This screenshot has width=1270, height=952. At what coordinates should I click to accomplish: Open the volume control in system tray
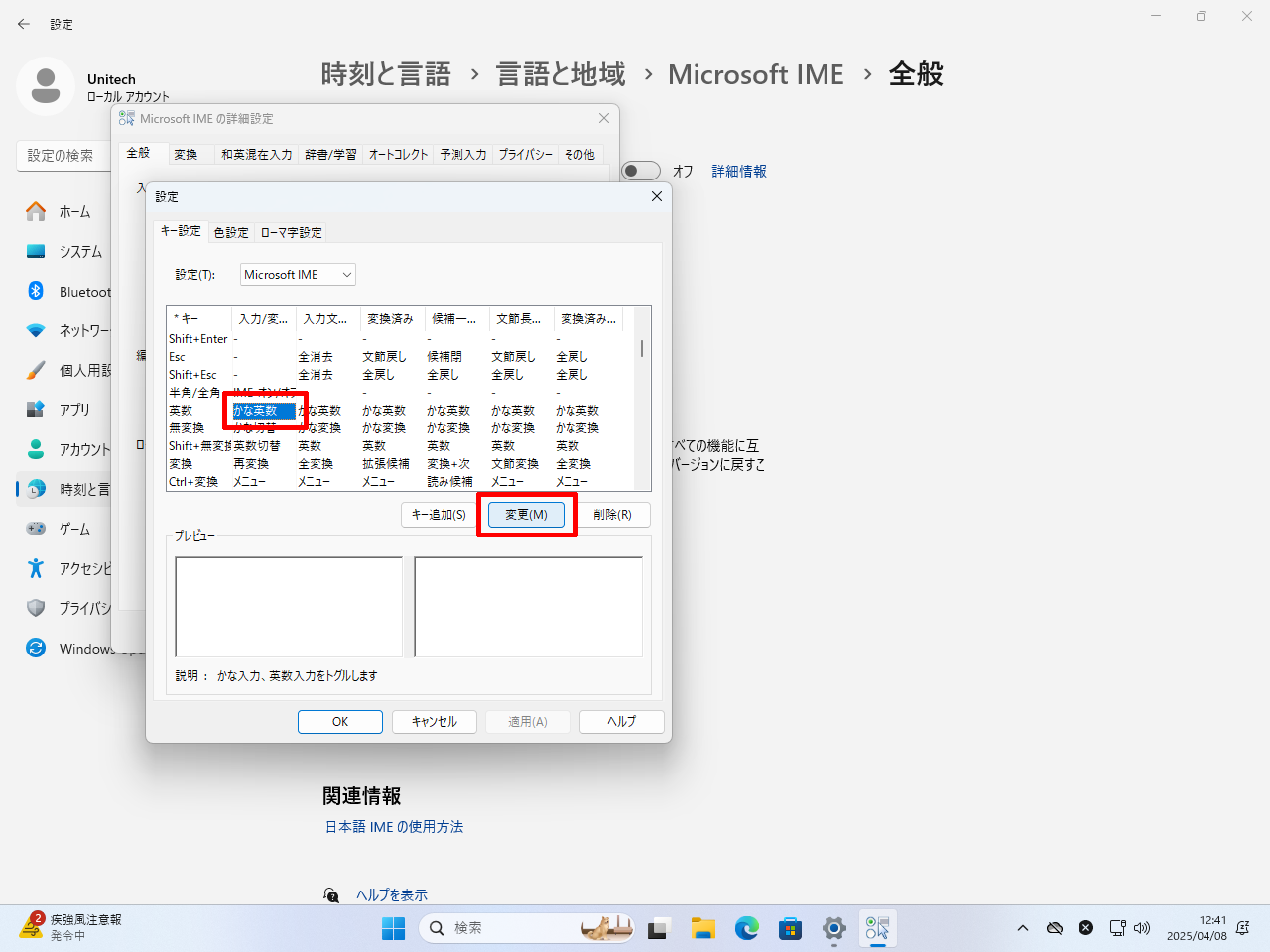(x=1142, y=928)
